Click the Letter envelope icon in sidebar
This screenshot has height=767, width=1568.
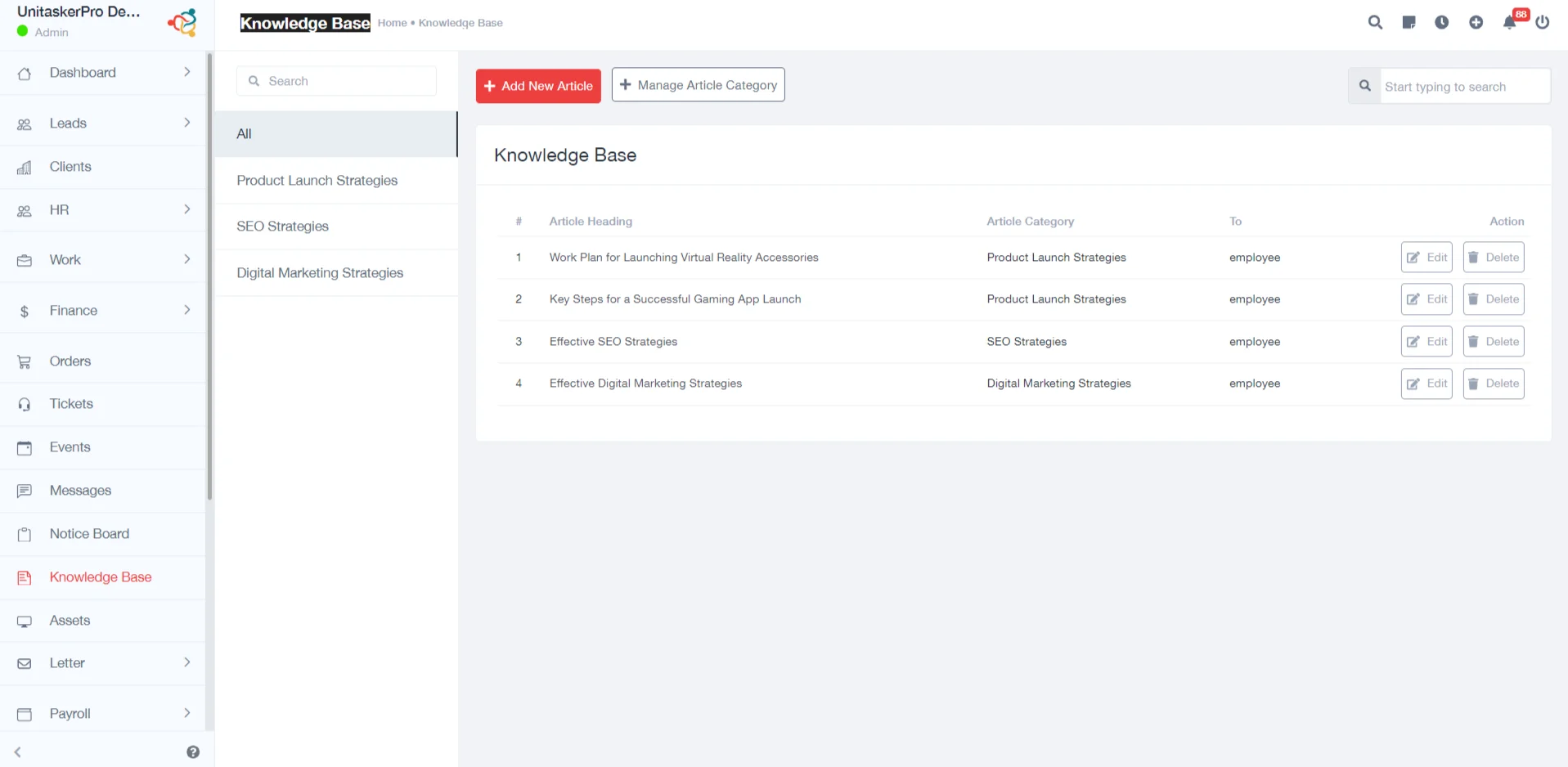25,664
